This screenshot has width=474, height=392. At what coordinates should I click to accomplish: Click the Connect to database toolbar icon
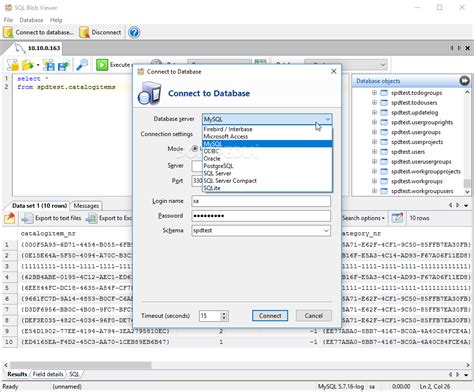point(8,32)
